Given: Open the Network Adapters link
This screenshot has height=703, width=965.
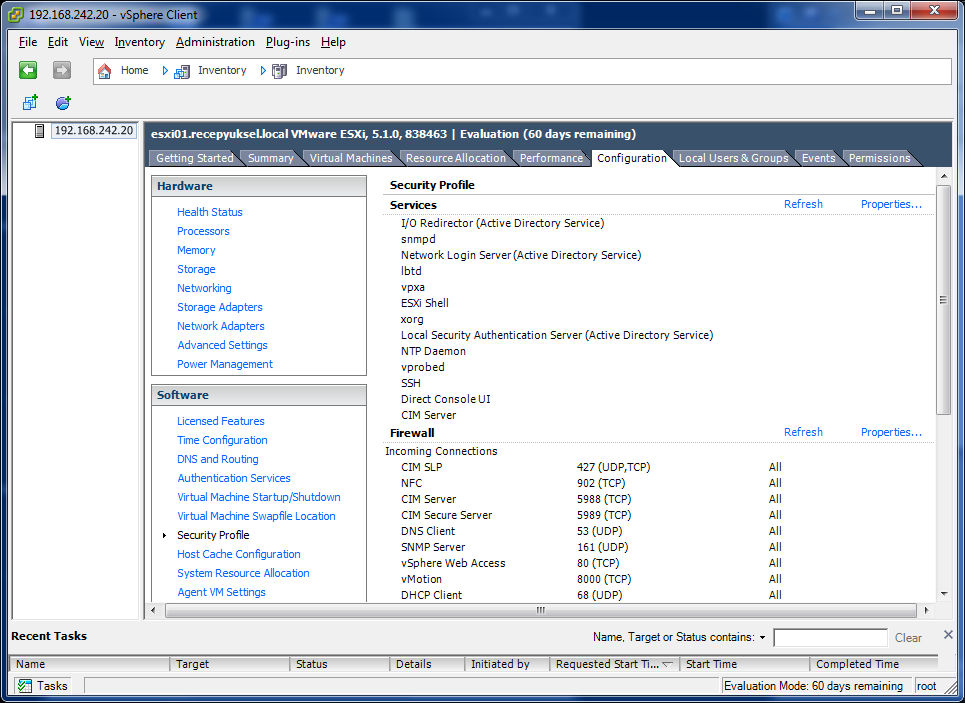Looking at the screenshot, I should pos(221,326).
